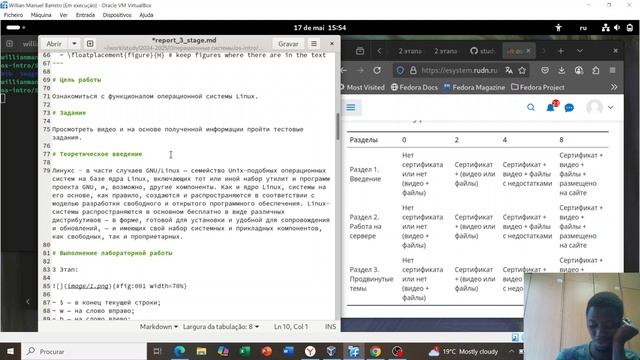640x360 pixels.
Task: Open tracking protection shield icon
Action: (400, 70)
